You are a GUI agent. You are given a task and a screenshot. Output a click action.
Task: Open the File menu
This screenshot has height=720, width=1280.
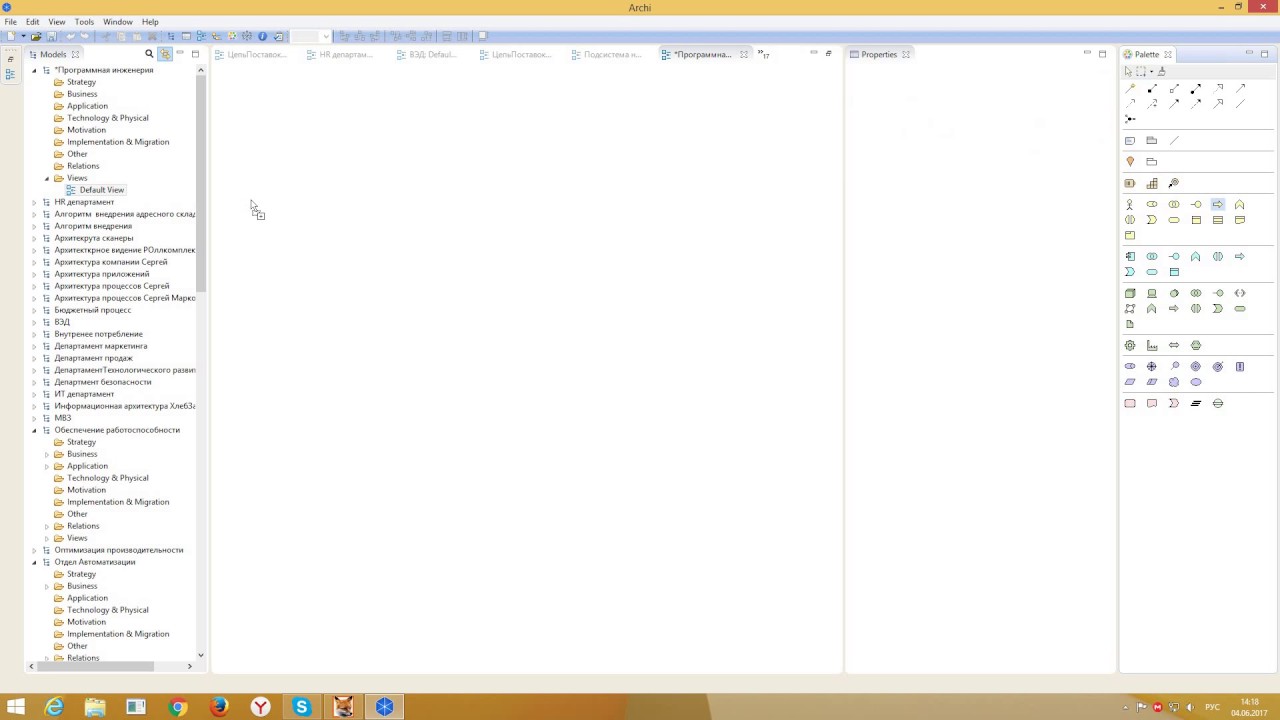10,21
